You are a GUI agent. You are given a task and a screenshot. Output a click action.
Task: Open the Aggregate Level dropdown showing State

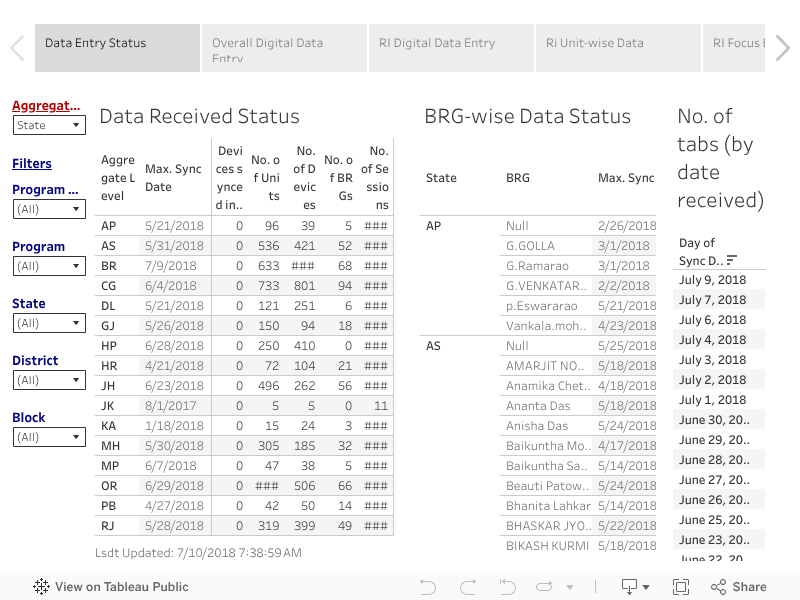49,125
